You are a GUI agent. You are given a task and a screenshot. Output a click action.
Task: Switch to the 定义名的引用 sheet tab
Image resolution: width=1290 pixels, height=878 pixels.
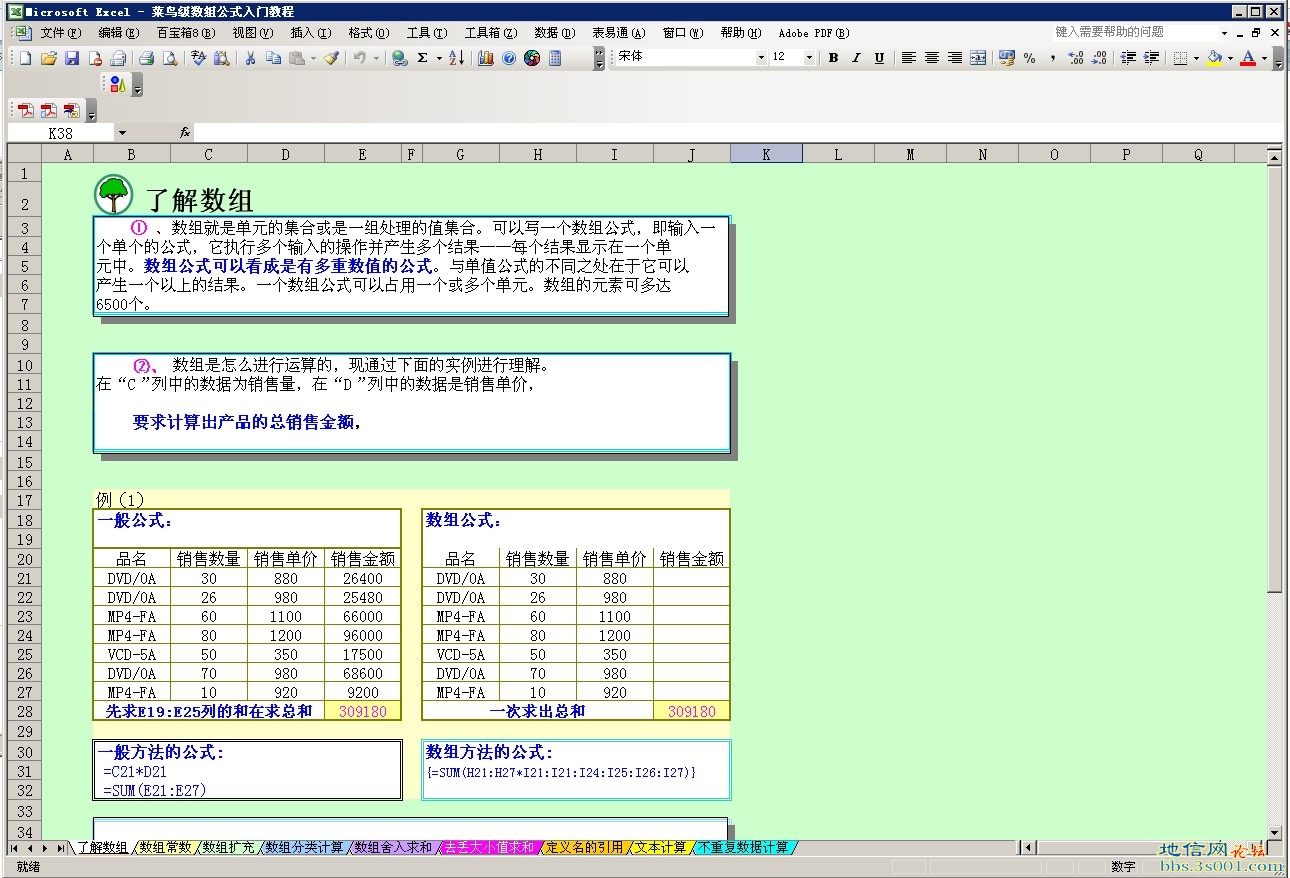584,847
